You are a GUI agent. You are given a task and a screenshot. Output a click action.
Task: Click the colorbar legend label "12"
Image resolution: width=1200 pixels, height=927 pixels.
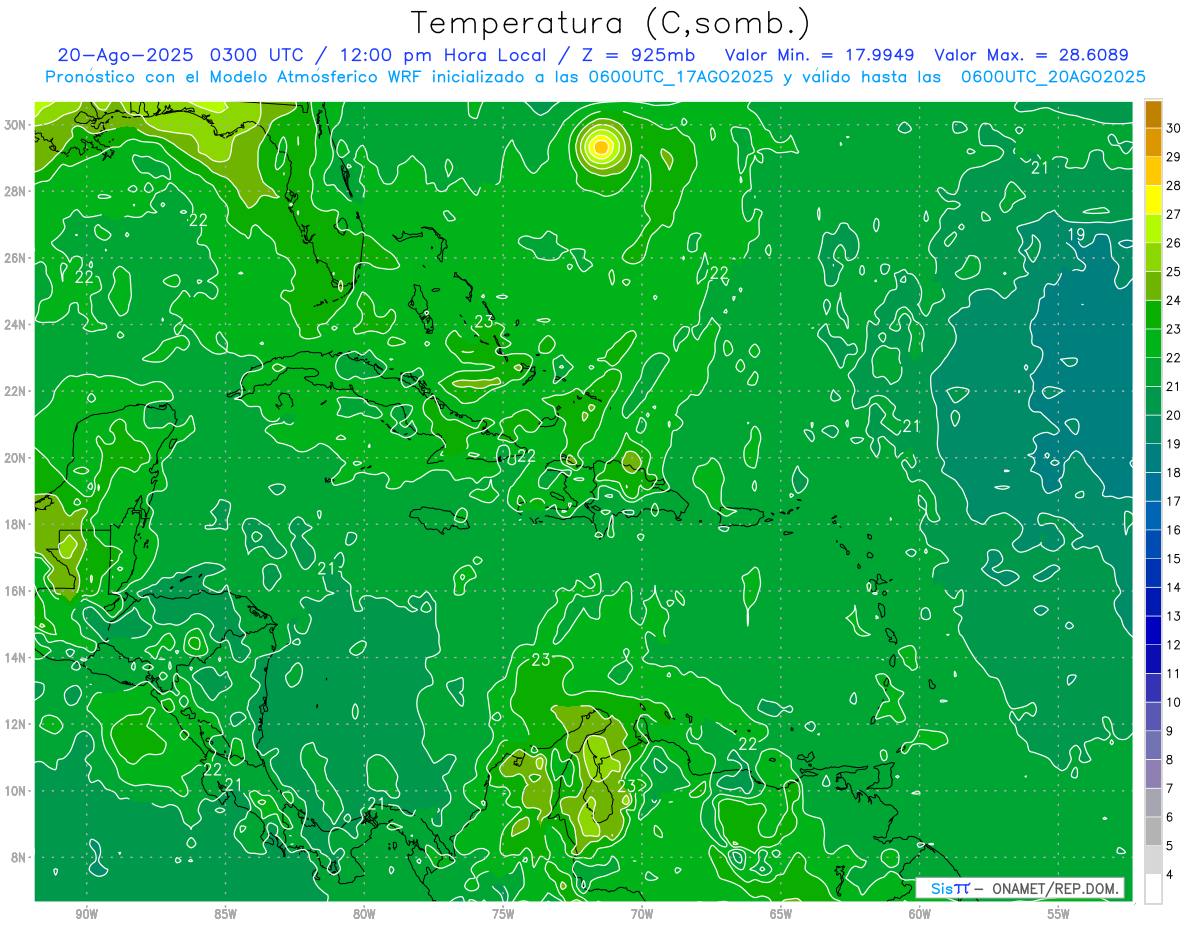(x=1174, y=645)
